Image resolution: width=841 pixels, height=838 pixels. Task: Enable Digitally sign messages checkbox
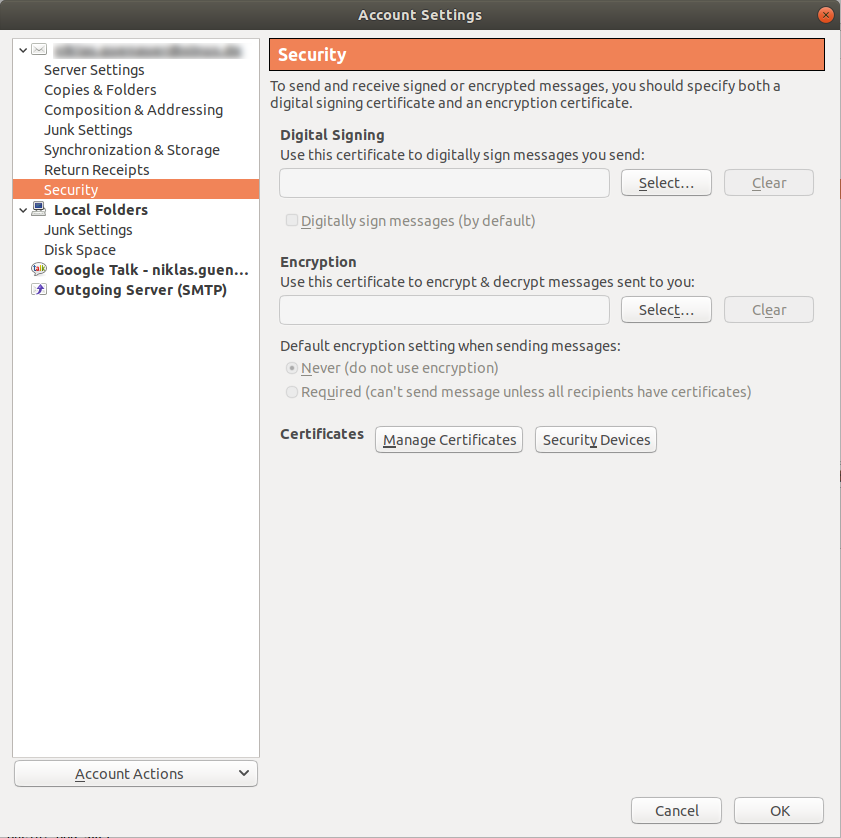pyautogui.click(x=292, y=221)
